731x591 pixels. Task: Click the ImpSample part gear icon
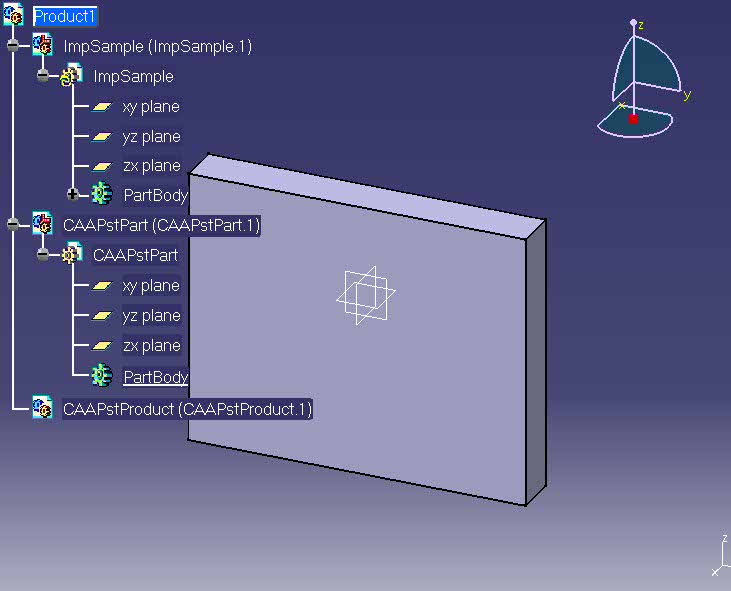click(71, 75)
